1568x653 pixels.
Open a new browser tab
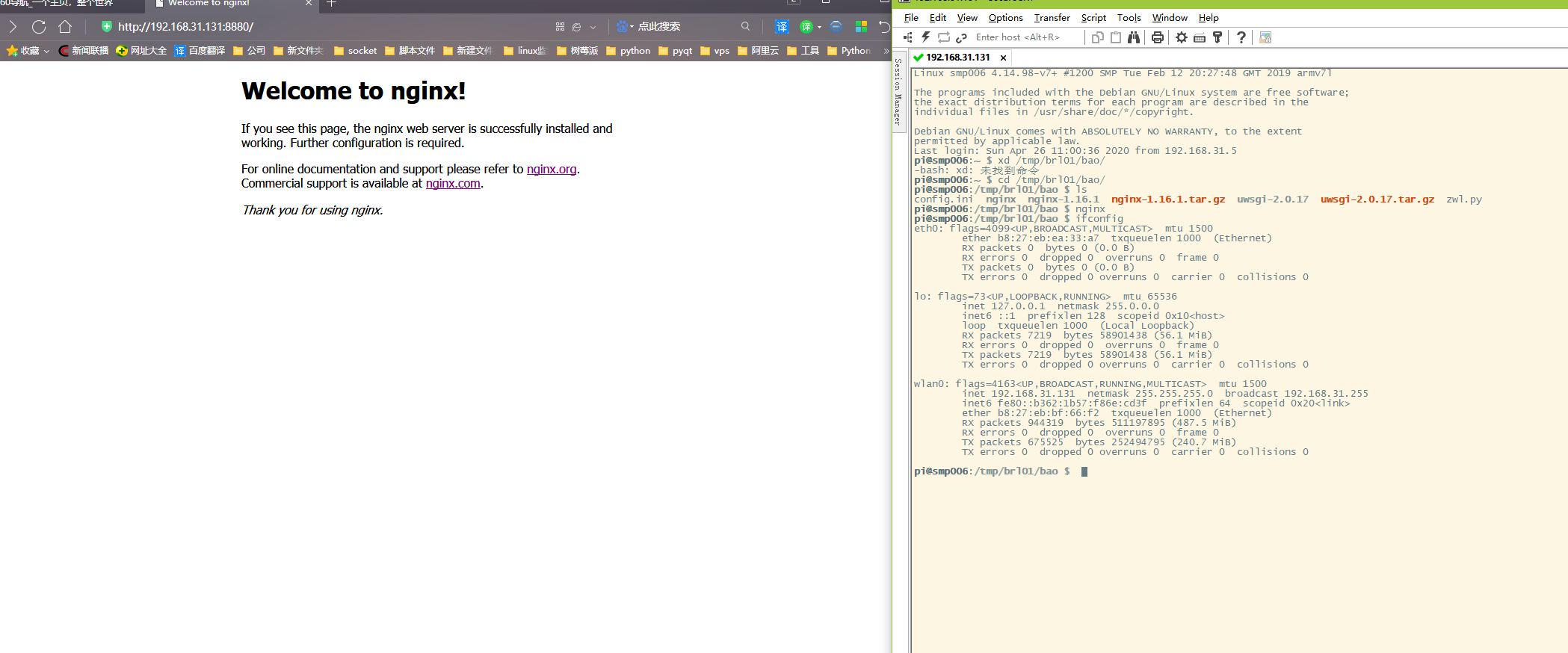pyautogui.click(x=332, y=4)
